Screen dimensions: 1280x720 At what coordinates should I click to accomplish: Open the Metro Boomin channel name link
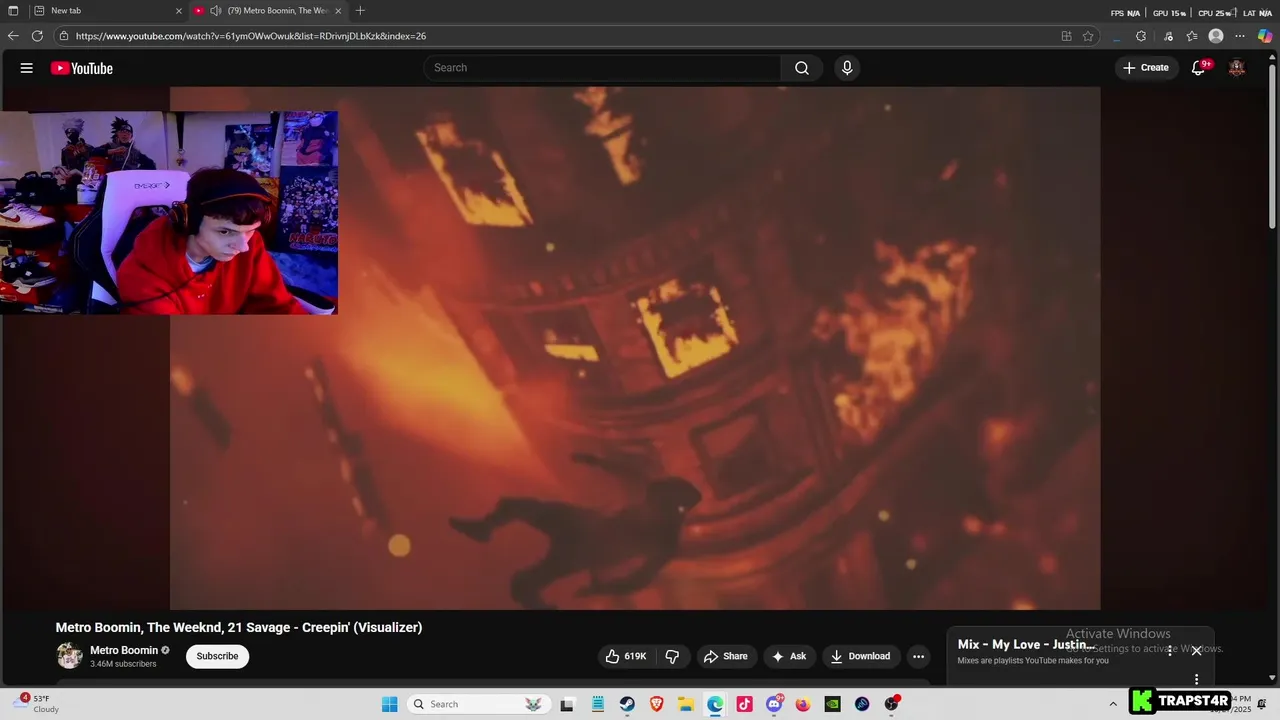124,650
